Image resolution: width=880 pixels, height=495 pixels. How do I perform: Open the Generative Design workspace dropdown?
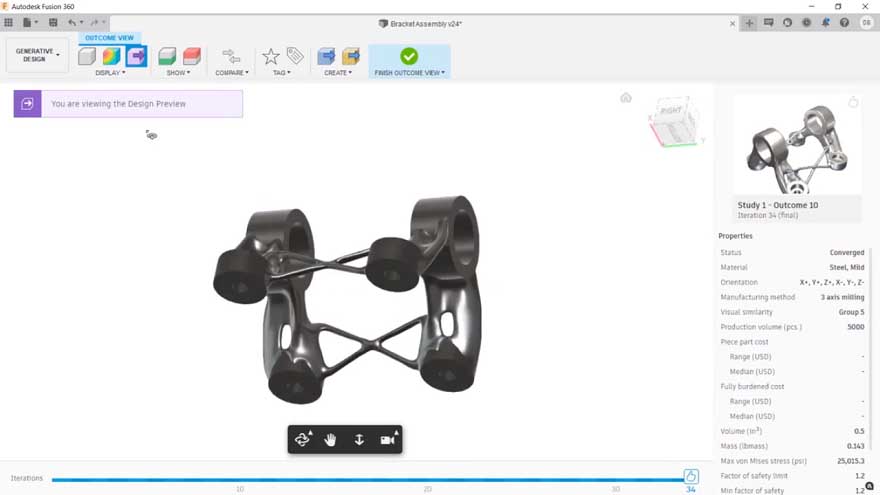(37, 55)
